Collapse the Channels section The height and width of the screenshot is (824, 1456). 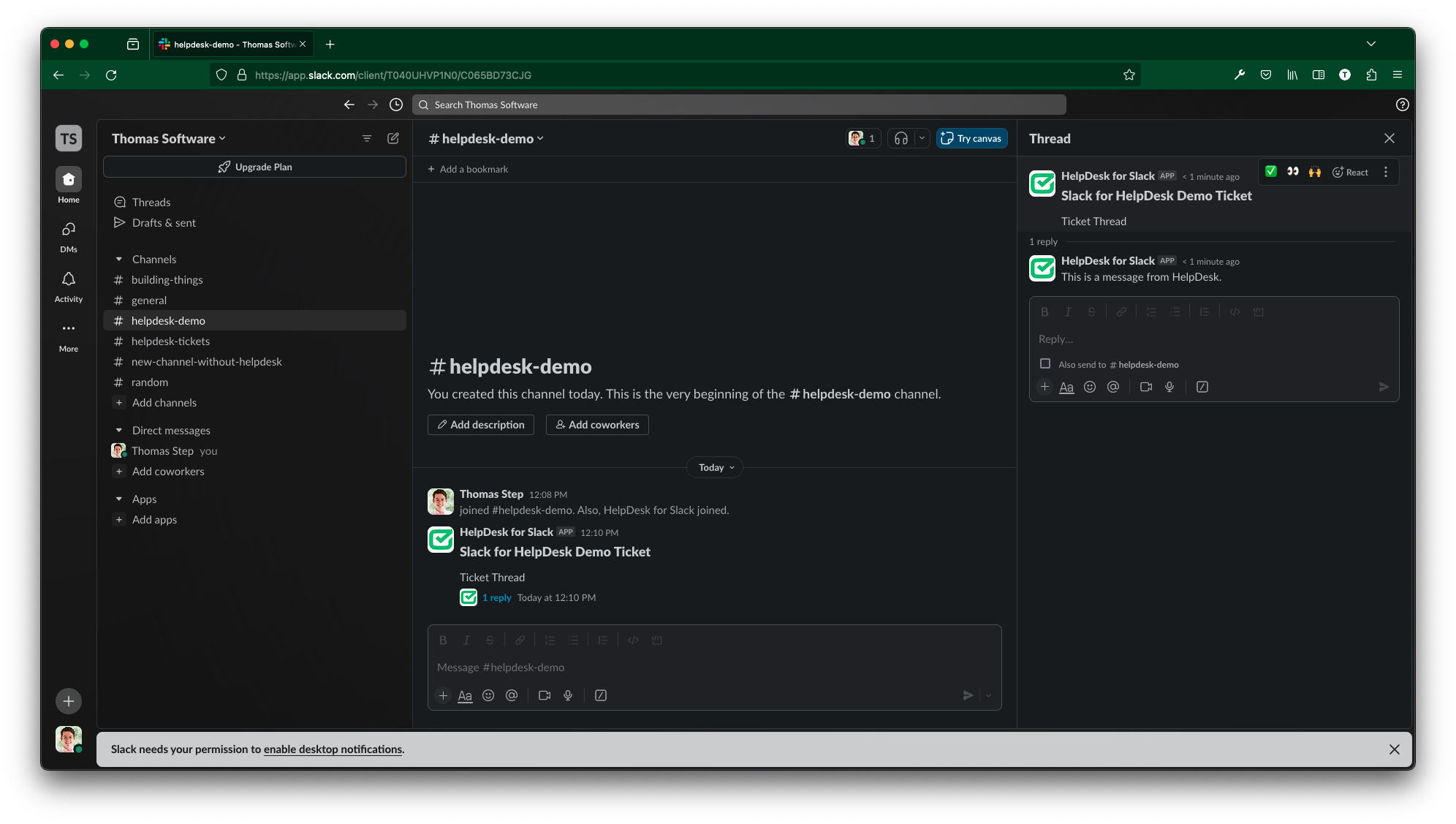coord(119,259)
